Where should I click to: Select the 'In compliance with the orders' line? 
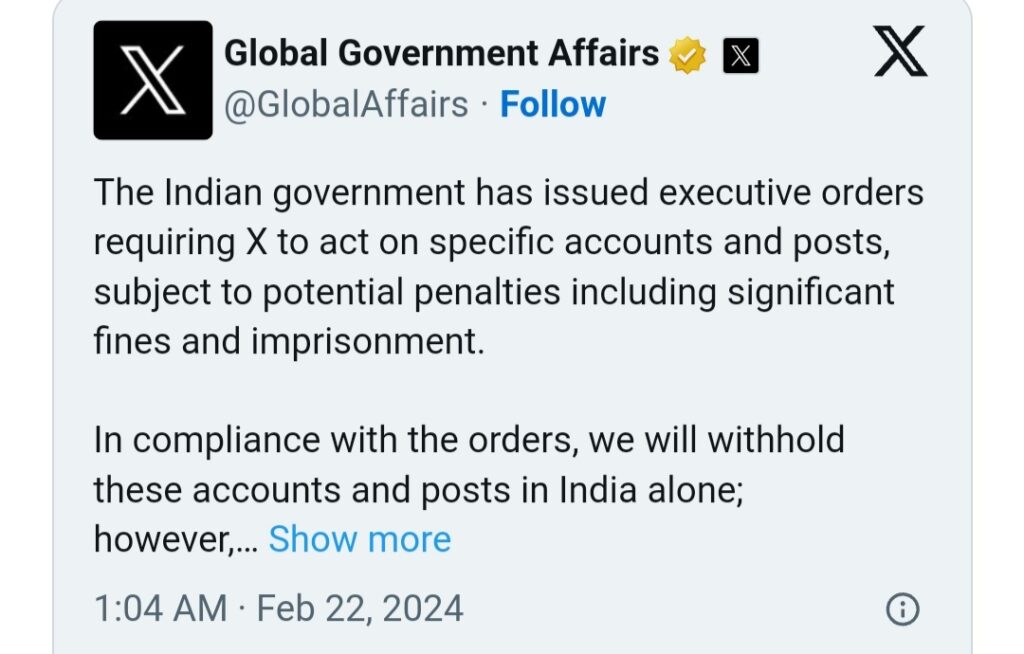tap(469, 440)
